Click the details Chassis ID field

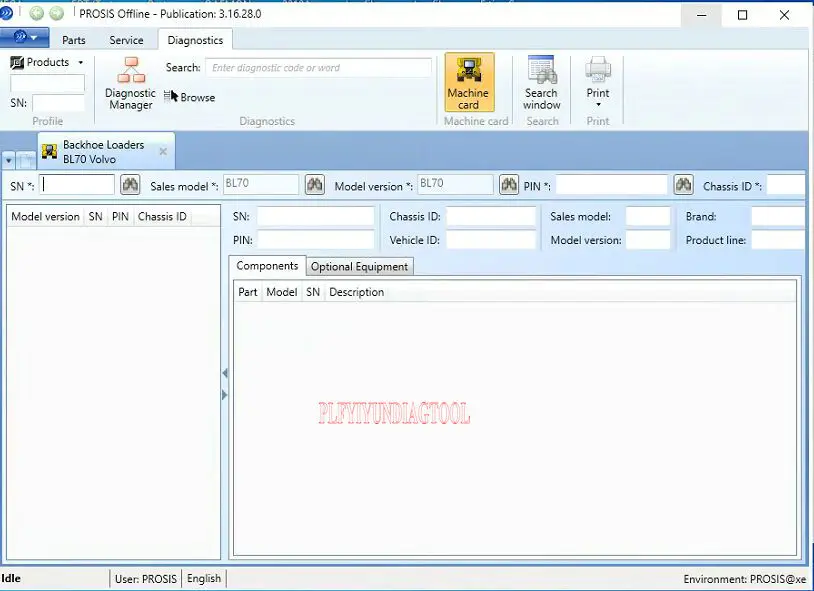coord(491,216)
